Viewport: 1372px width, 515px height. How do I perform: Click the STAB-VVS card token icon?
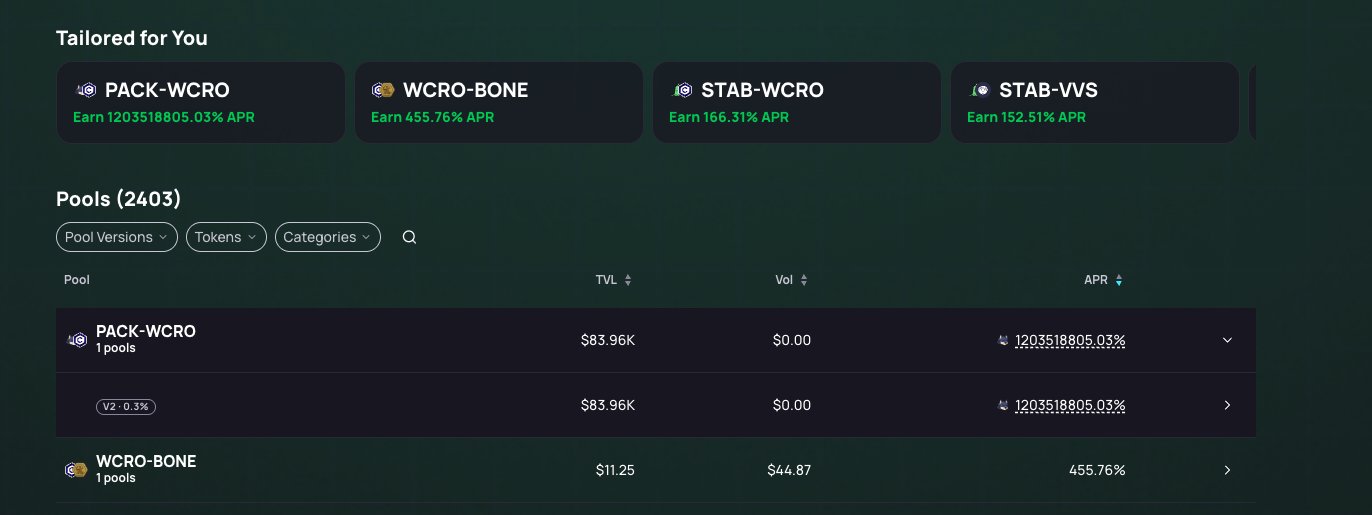pyautogui.click(x=981, y=91)
